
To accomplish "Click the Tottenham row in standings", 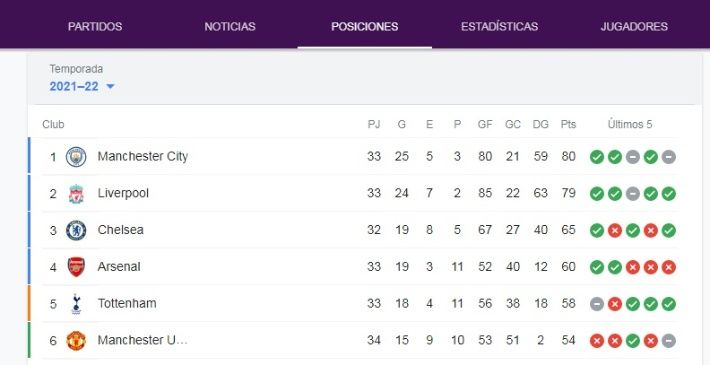I will point(353,304).
